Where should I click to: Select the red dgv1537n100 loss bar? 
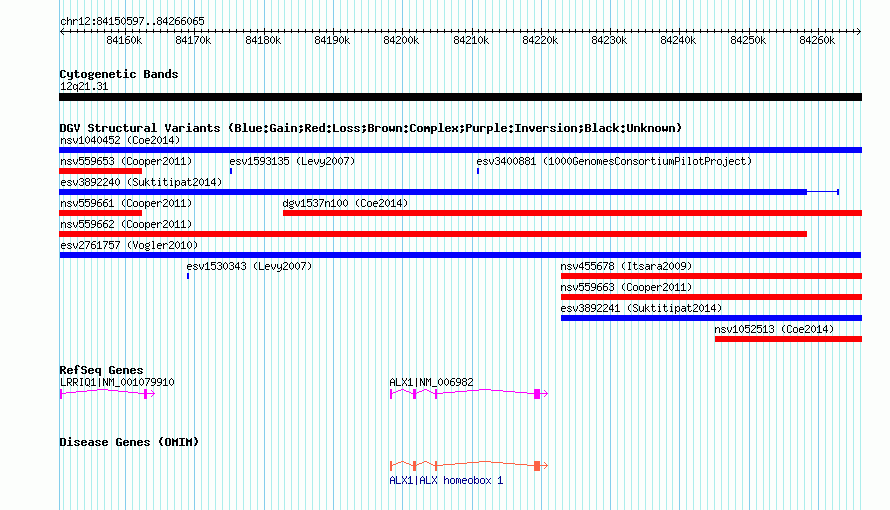[572, 213]
